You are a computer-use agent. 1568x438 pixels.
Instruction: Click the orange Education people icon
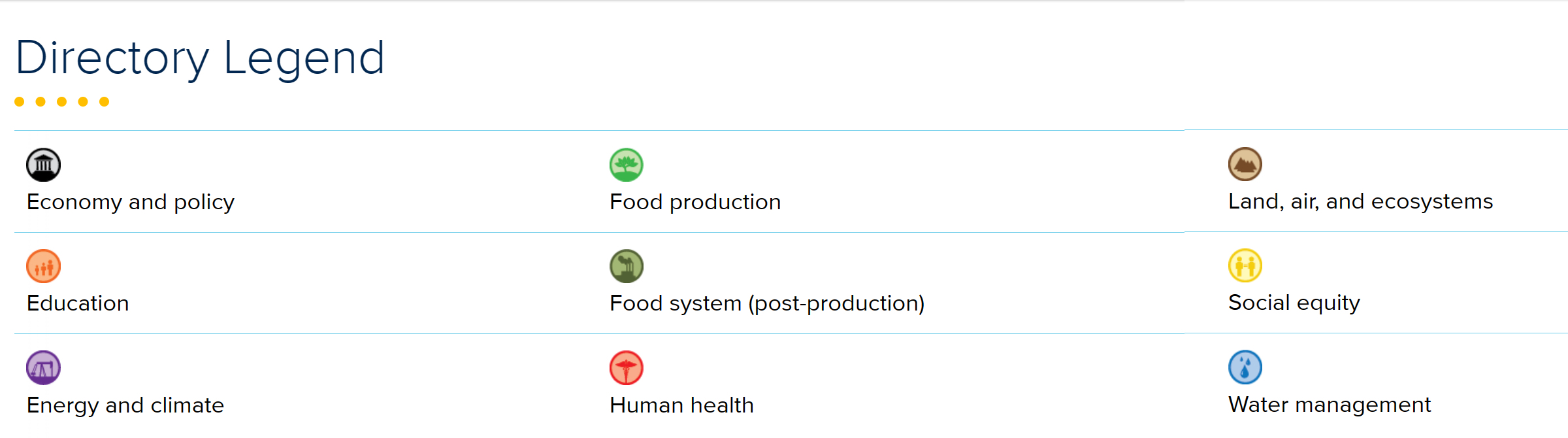tap(43, 266)
